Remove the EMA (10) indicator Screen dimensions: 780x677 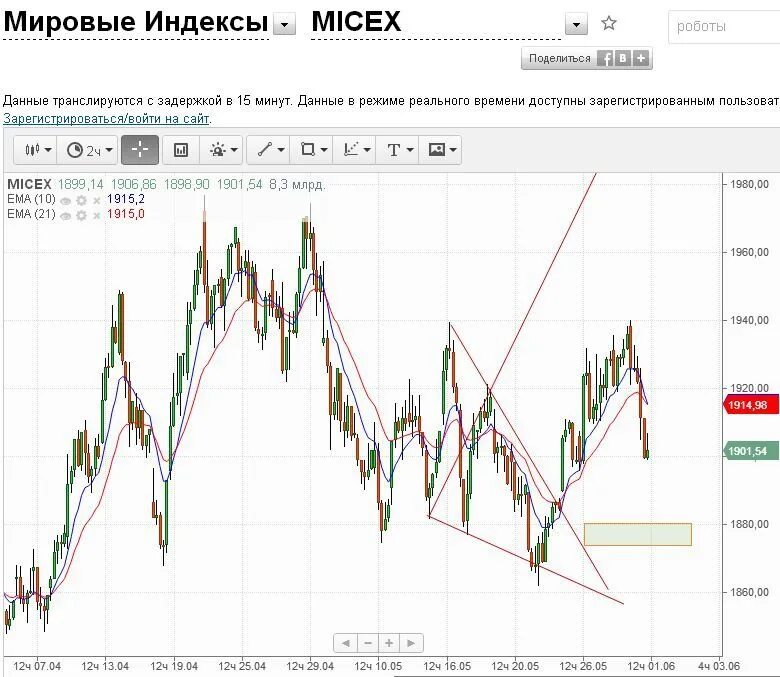point(97,200)
